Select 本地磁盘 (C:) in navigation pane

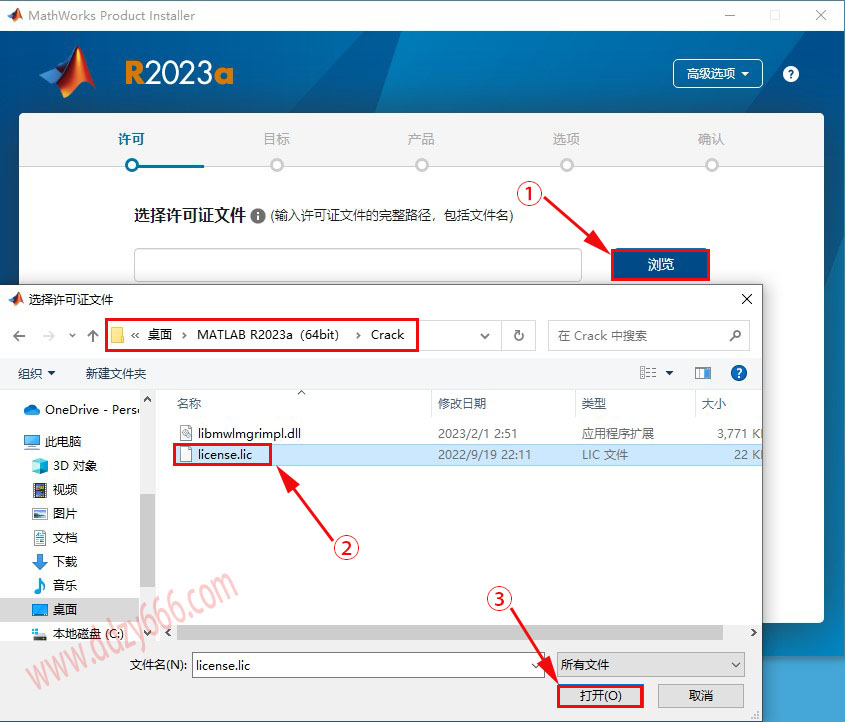point(78,634)
